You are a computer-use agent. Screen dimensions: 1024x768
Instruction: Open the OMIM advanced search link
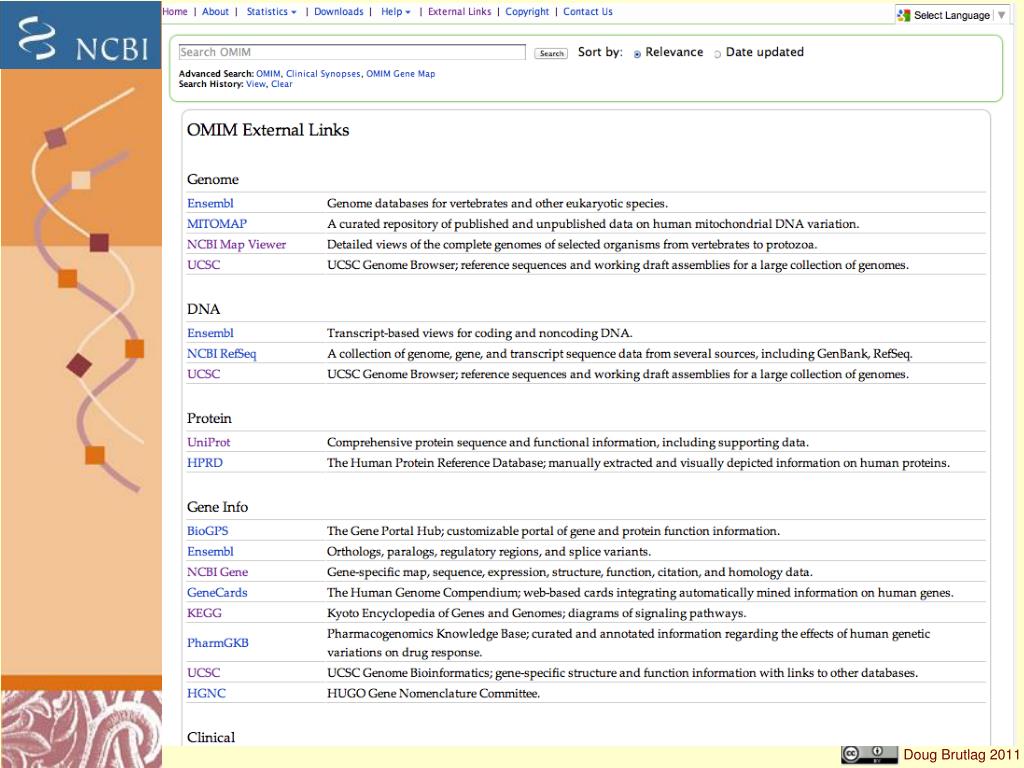[x=268, y=74]
